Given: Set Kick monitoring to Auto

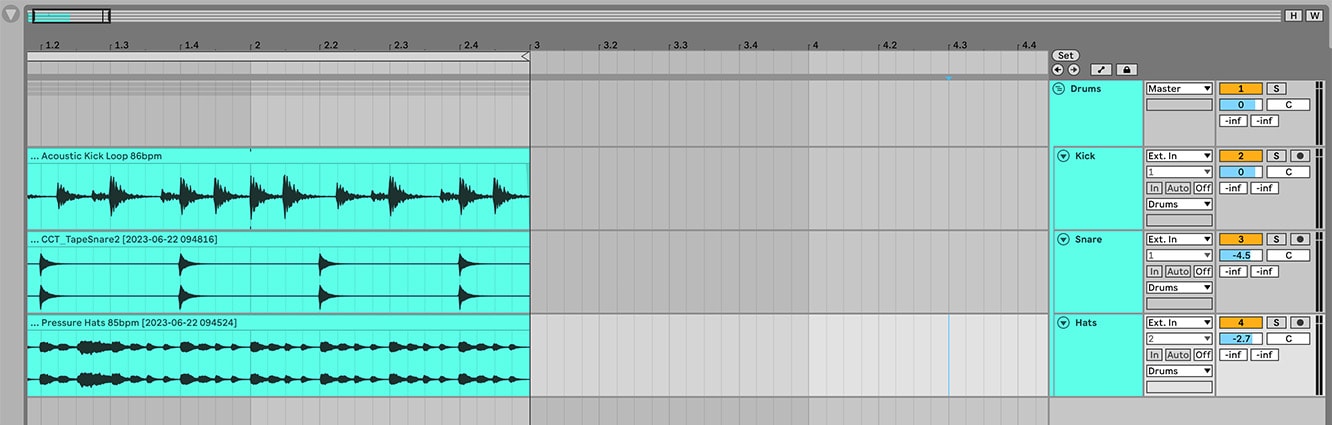Looking at the screenshot, I should (1178, 188).
